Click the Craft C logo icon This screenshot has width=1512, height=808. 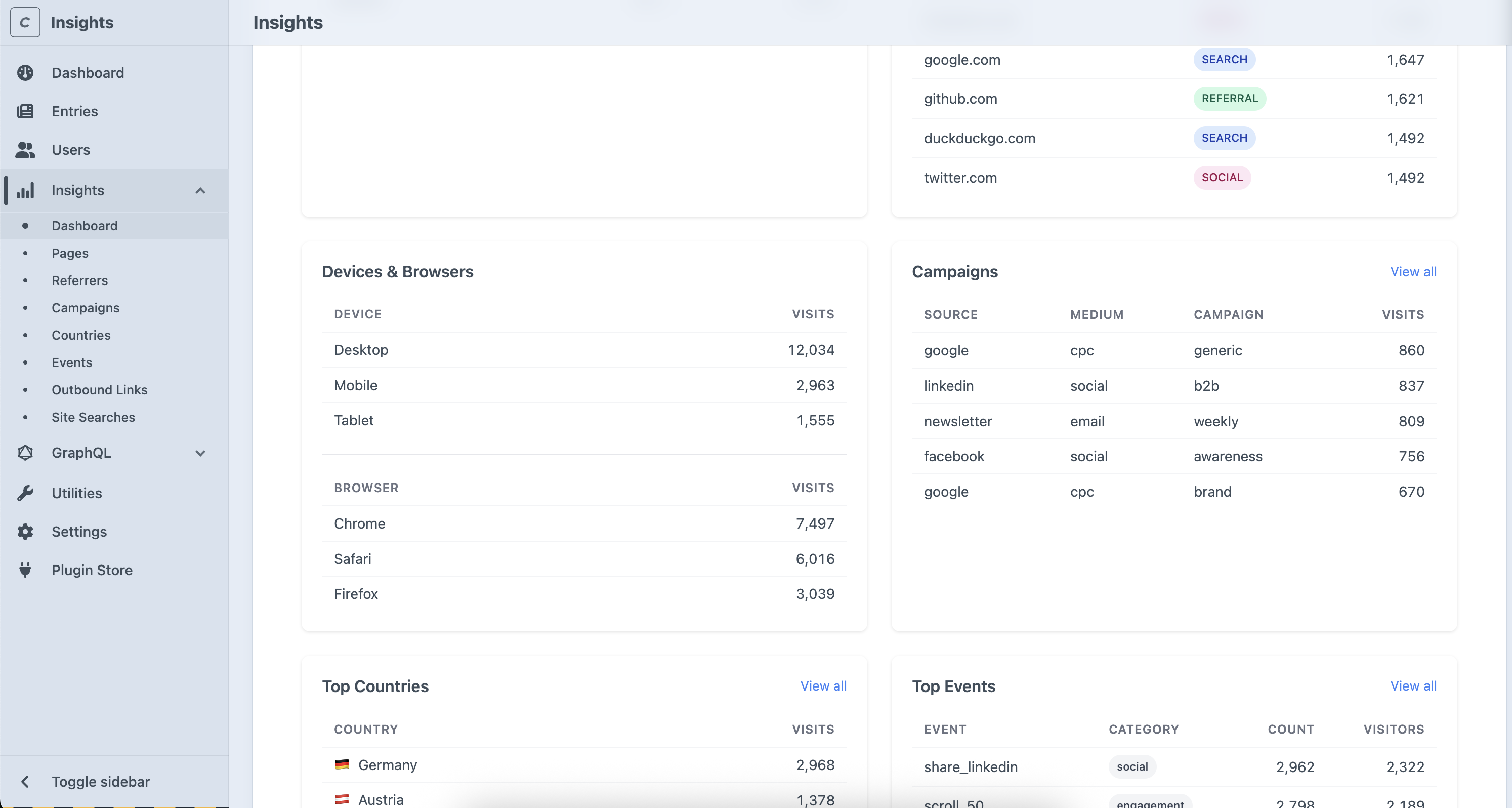[25, 22]
